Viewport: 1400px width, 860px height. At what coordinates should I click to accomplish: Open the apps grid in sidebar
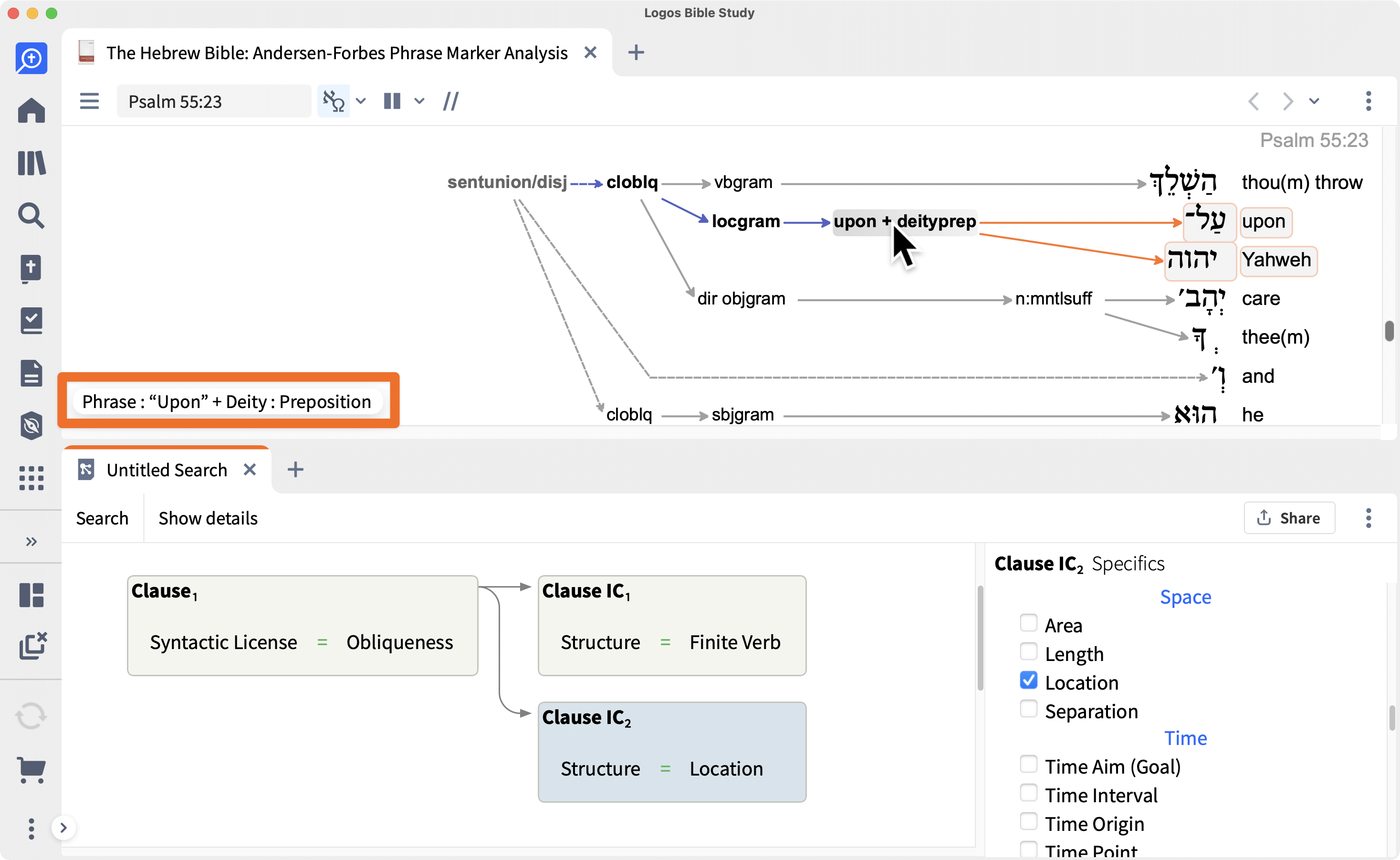click(x=31, y=478)
